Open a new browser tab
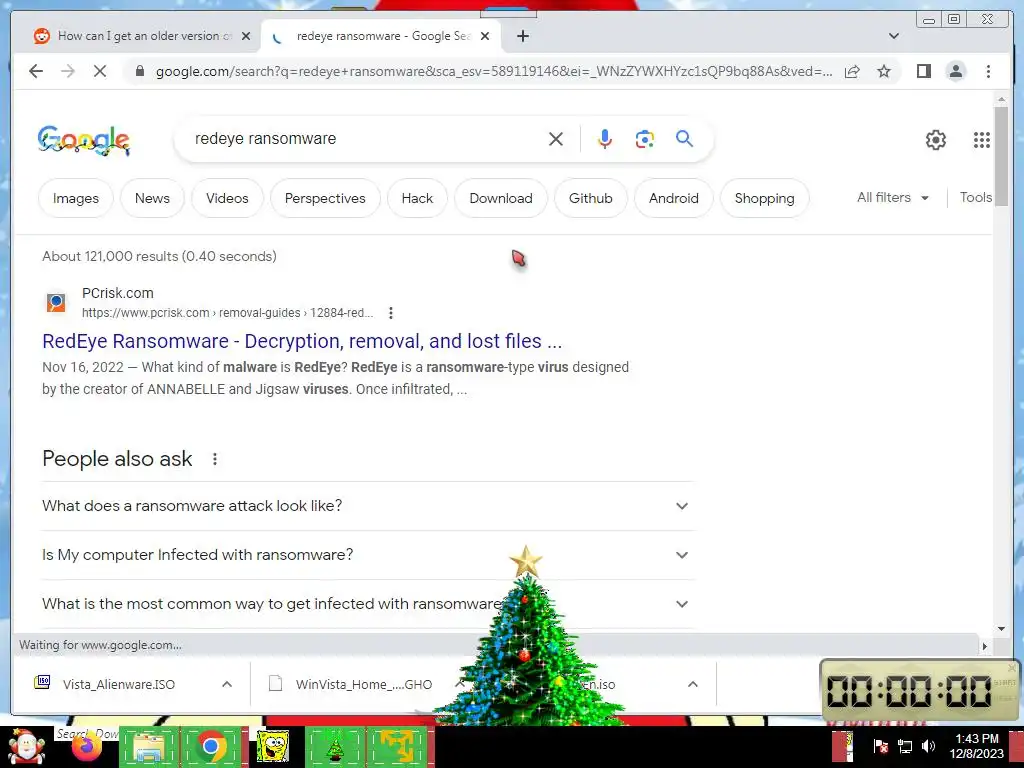This screenshot has height=768, width=1024. pyautogui.click(x=522, y=36)
